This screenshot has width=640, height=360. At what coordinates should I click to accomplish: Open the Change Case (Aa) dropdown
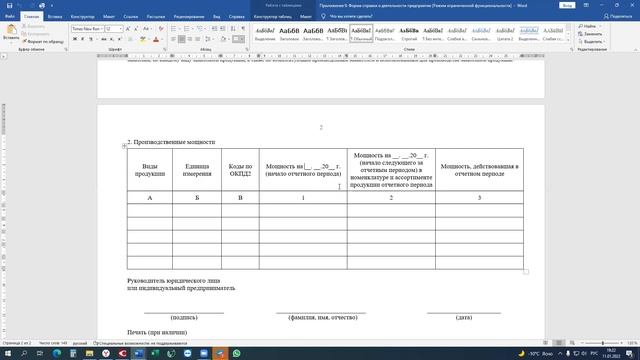tap(146, 29)
